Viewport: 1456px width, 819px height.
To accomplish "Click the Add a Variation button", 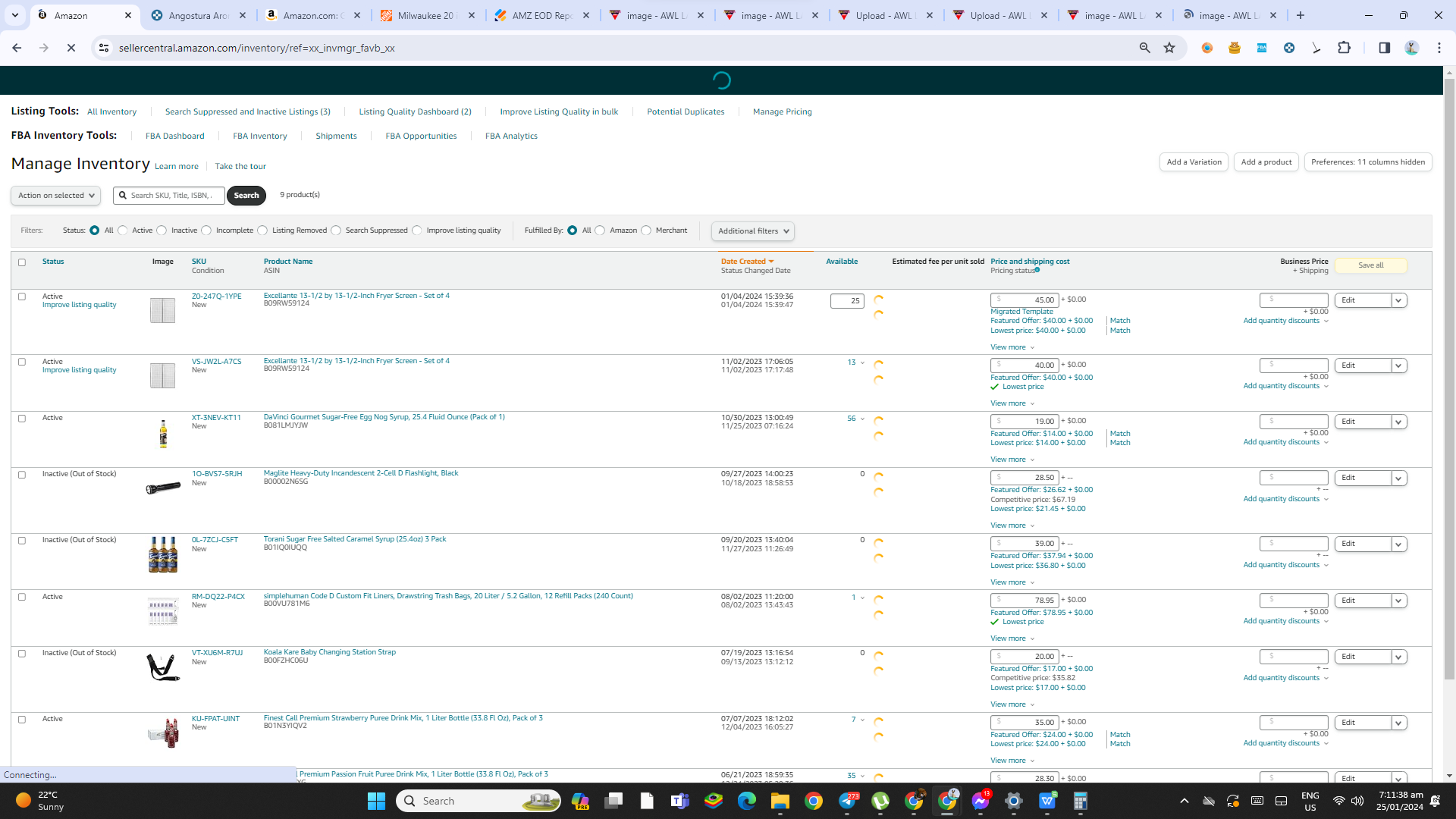I will pos(1194,162).
